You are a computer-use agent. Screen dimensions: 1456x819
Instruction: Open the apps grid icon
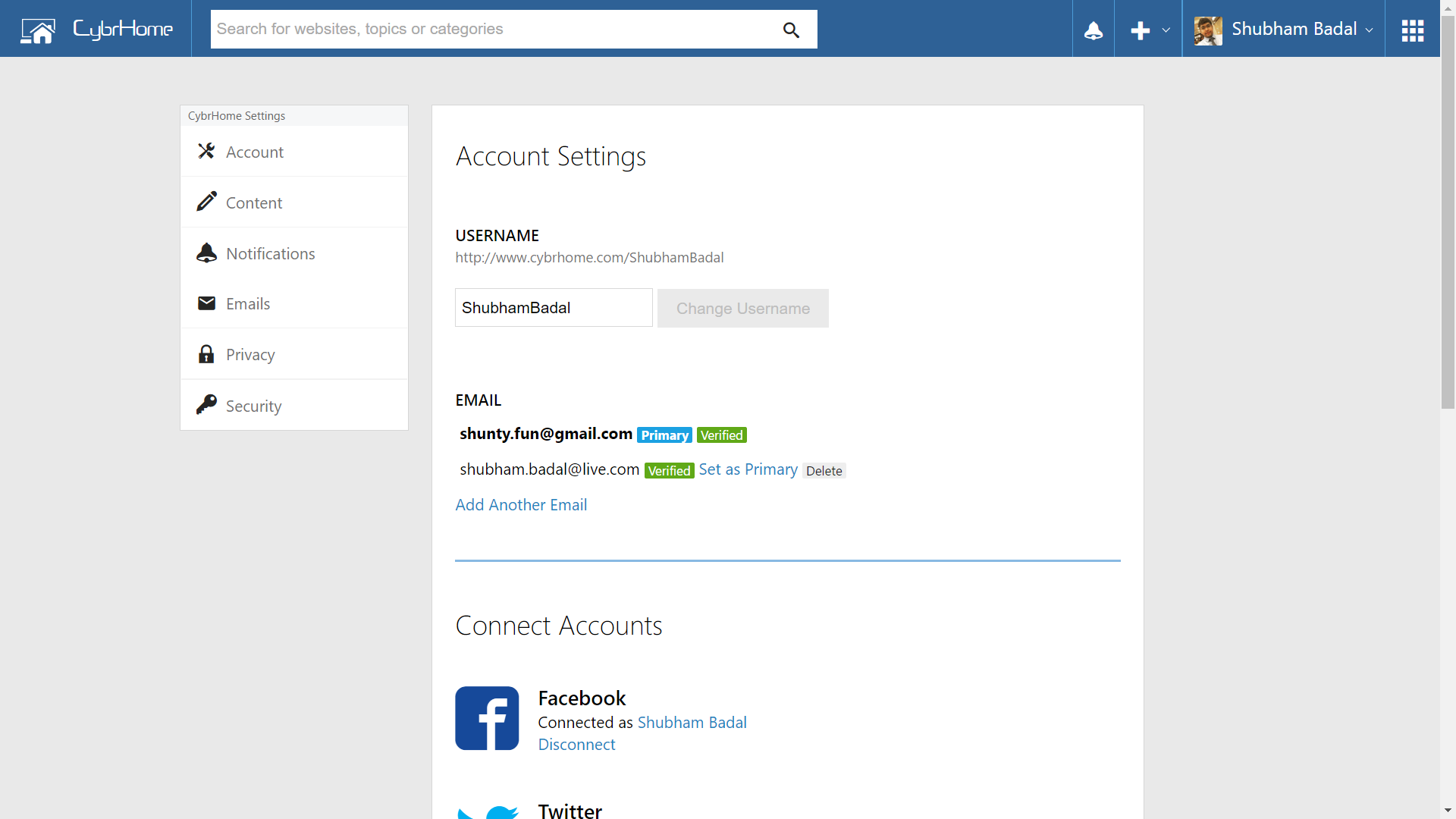coord(1413,30)
